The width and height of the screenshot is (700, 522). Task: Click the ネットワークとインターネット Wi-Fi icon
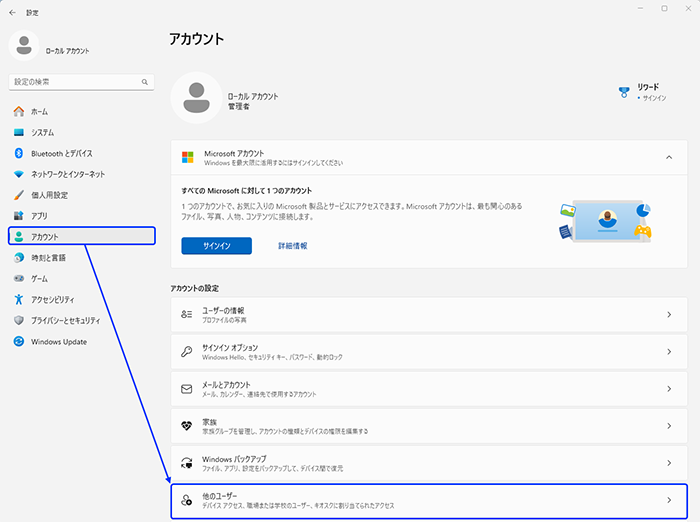18,174
